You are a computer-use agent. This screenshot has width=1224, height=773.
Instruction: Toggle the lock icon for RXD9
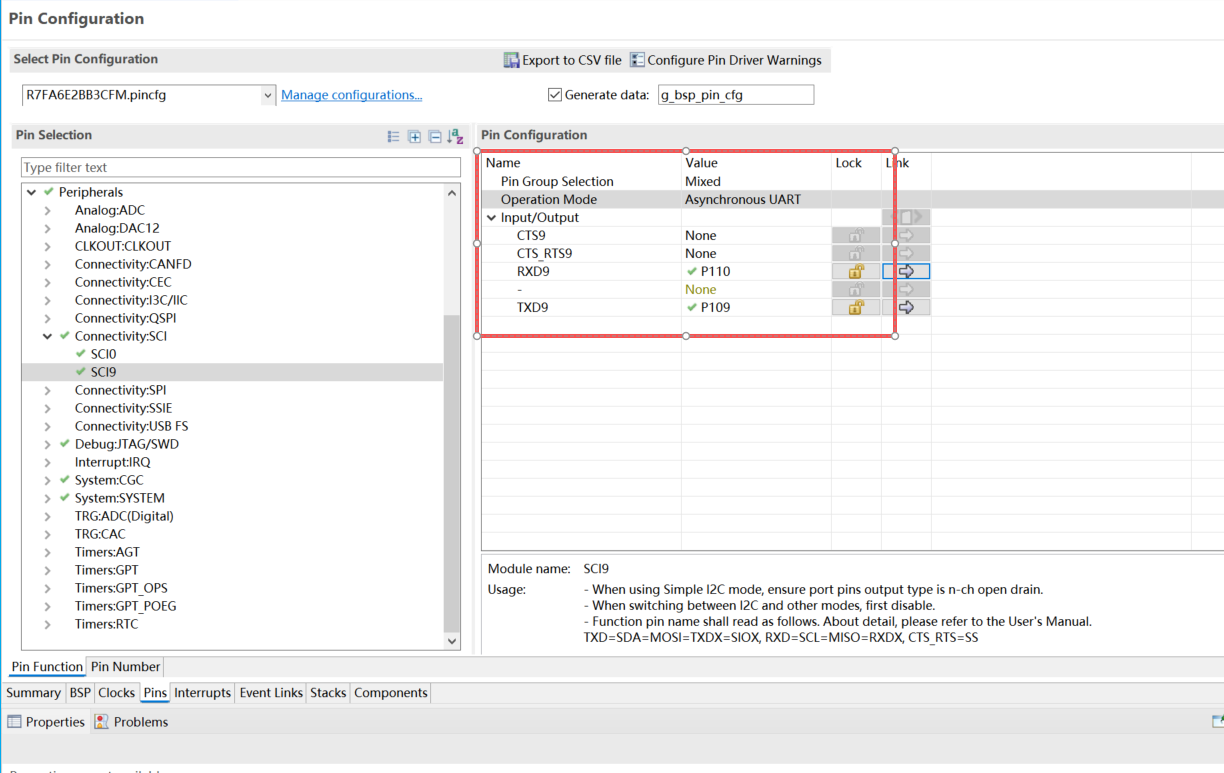click(x=856, y=271)
